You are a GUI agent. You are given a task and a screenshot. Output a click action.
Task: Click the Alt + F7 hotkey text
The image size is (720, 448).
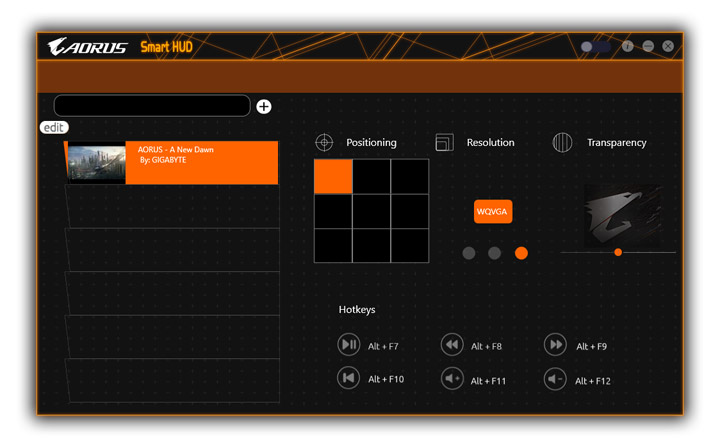point(383,347)
